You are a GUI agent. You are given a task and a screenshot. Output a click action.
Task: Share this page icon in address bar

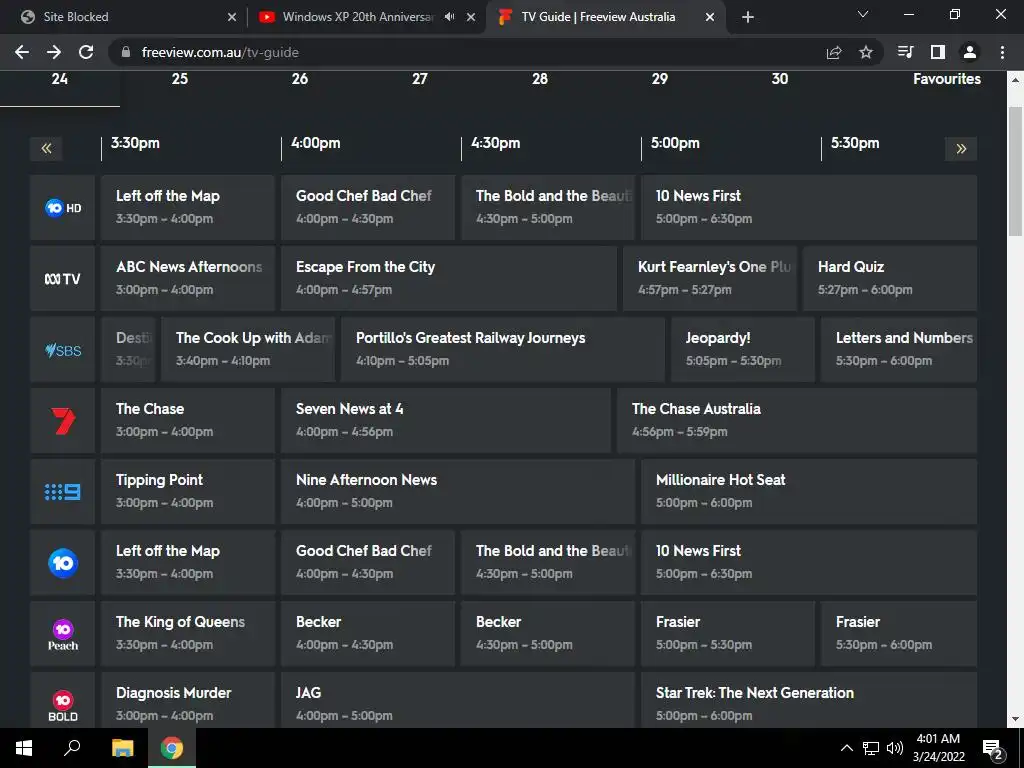click(834, 52)
